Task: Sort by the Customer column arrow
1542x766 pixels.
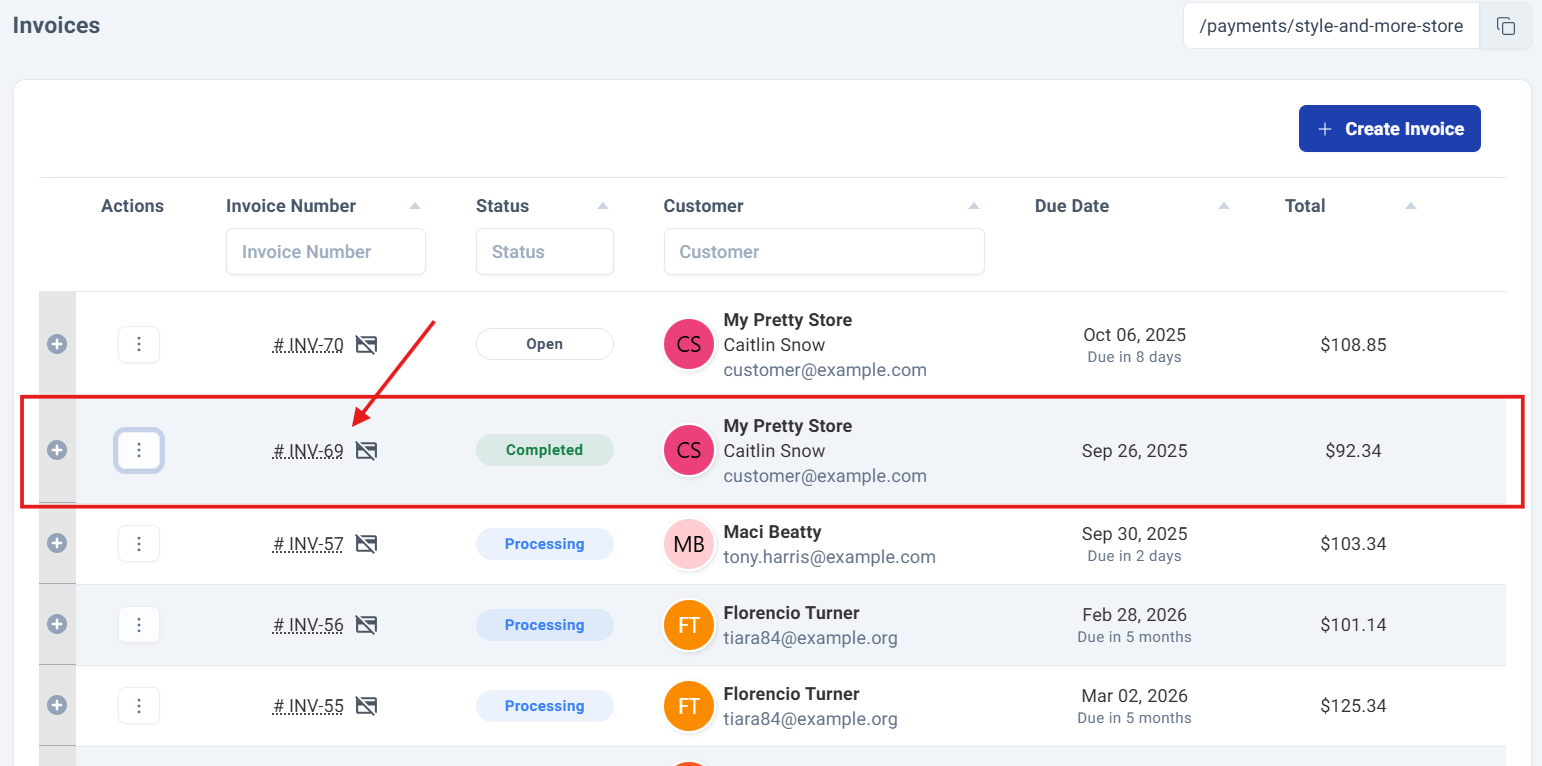Action: coord(974,206)
